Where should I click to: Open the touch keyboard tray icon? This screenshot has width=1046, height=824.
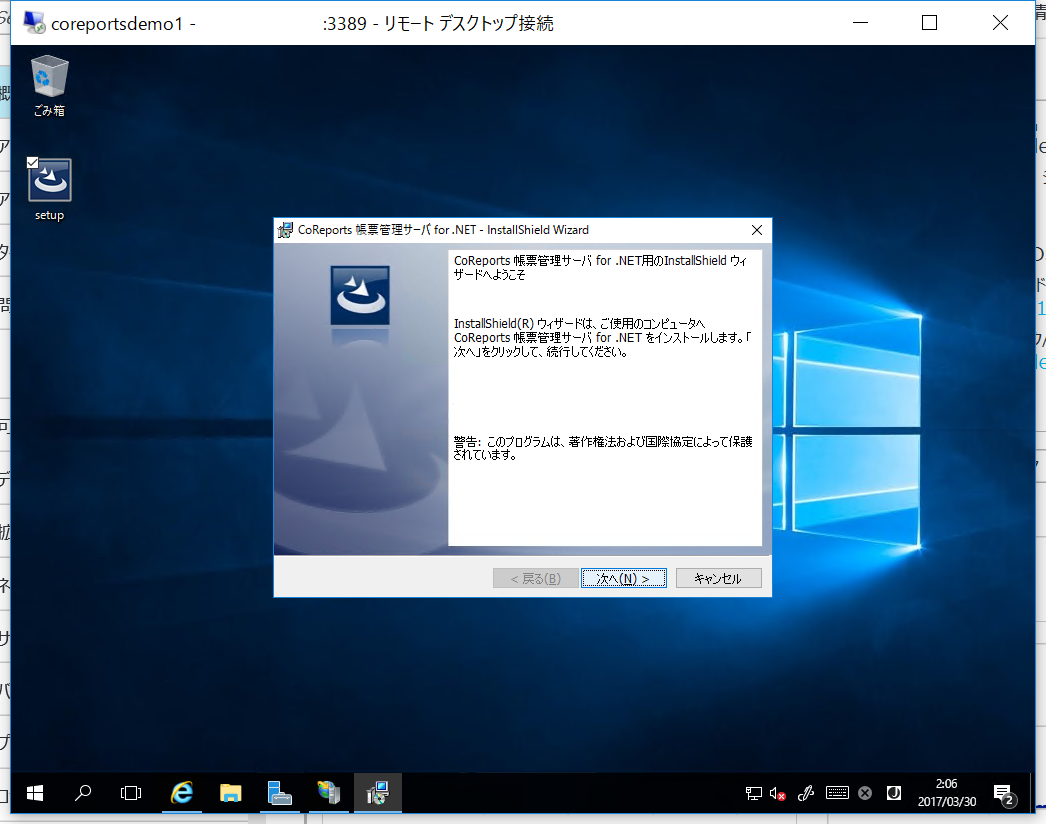click(x=837, y=793)
